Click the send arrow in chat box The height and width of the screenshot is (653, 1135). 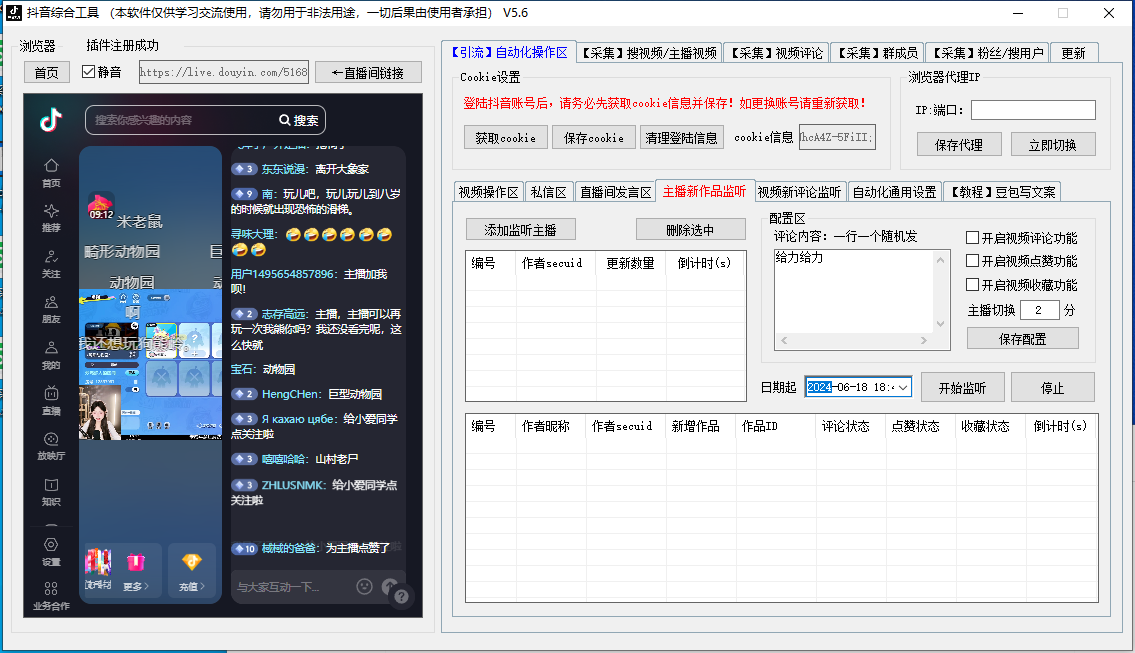click(389, 586)
